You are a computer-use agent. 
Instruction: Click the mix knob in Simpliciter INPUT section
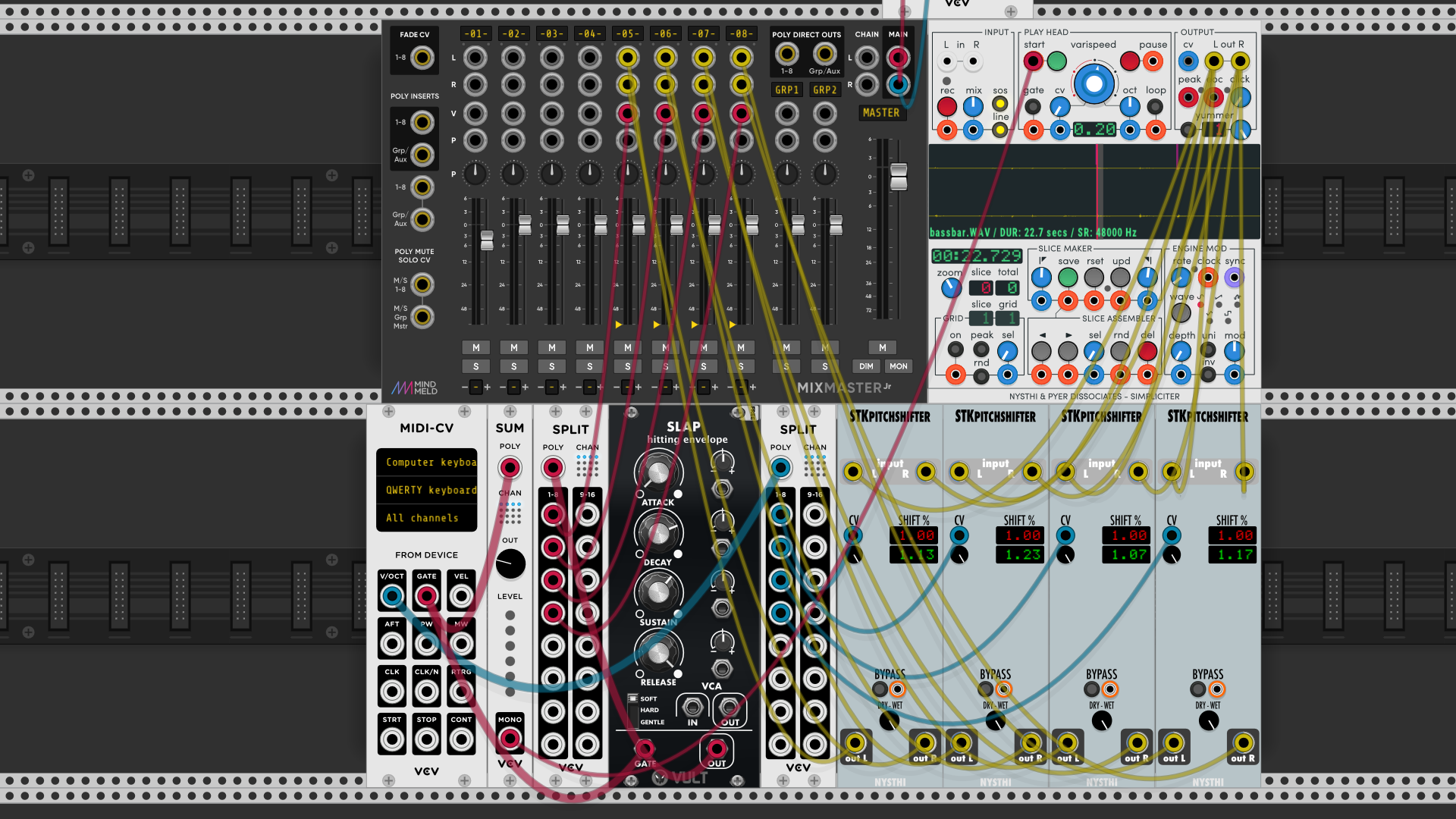click(973, 107)
